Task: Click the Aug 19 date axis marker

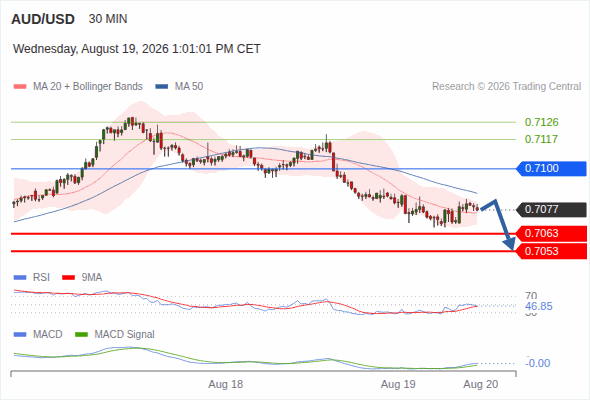Action: coord(398,385)
